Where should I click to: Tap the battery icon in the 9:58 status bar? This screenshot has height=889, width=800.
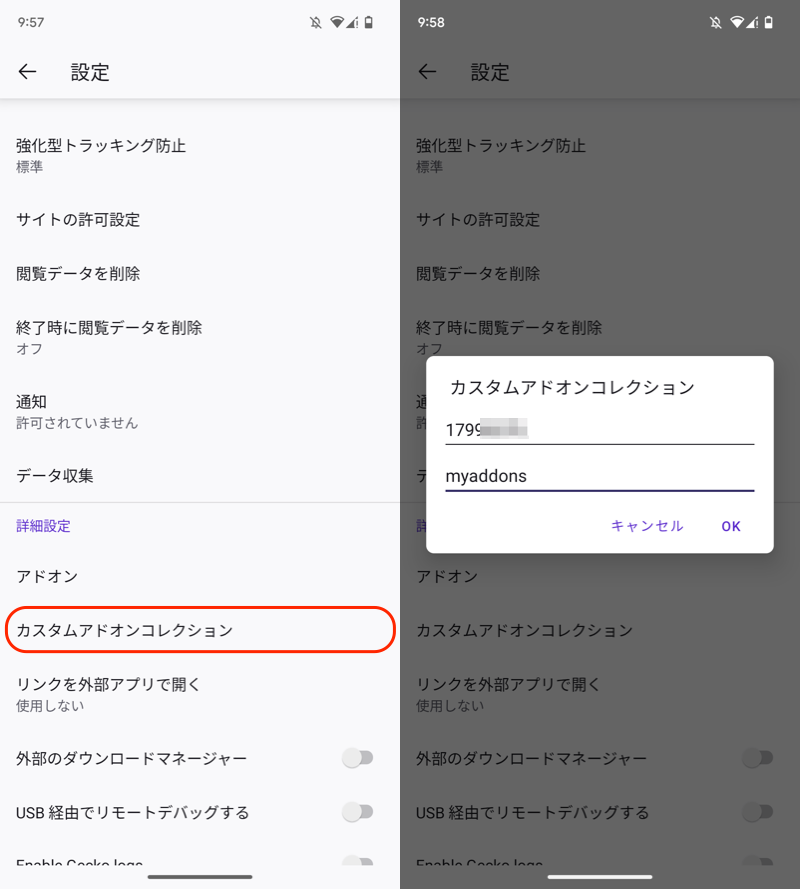(x=769, y=22)
